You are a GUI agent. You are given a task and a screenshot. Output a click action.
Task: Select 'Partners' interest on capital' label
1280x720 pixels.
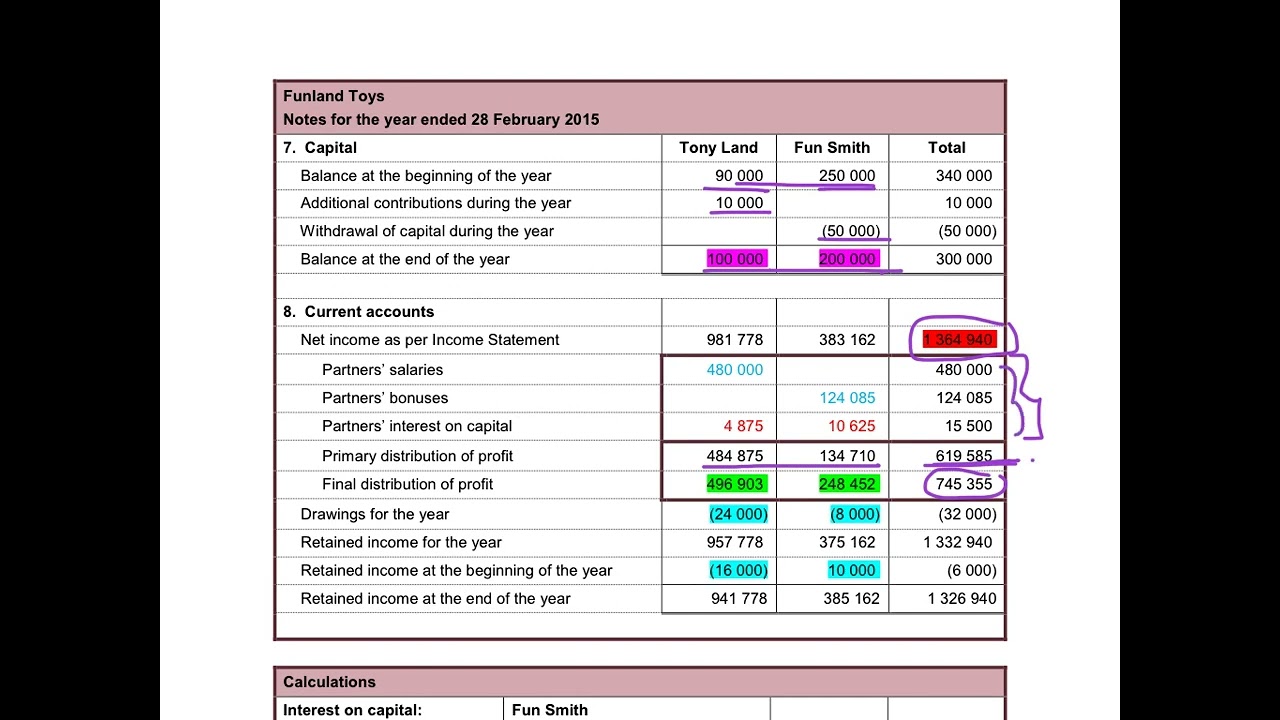pyautogui.click(x=417, y=426)
